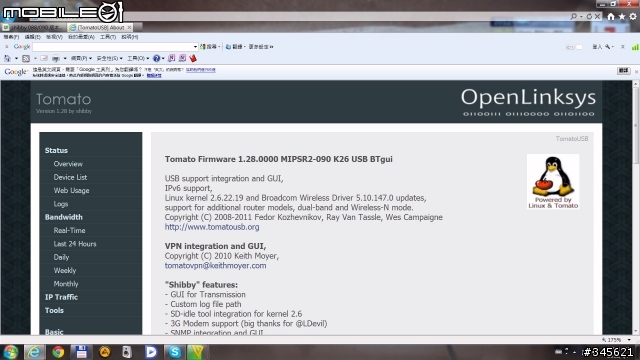Click orange round app icon in taskbar
Viewport: 640px width, 360px height.
[105, 352]
